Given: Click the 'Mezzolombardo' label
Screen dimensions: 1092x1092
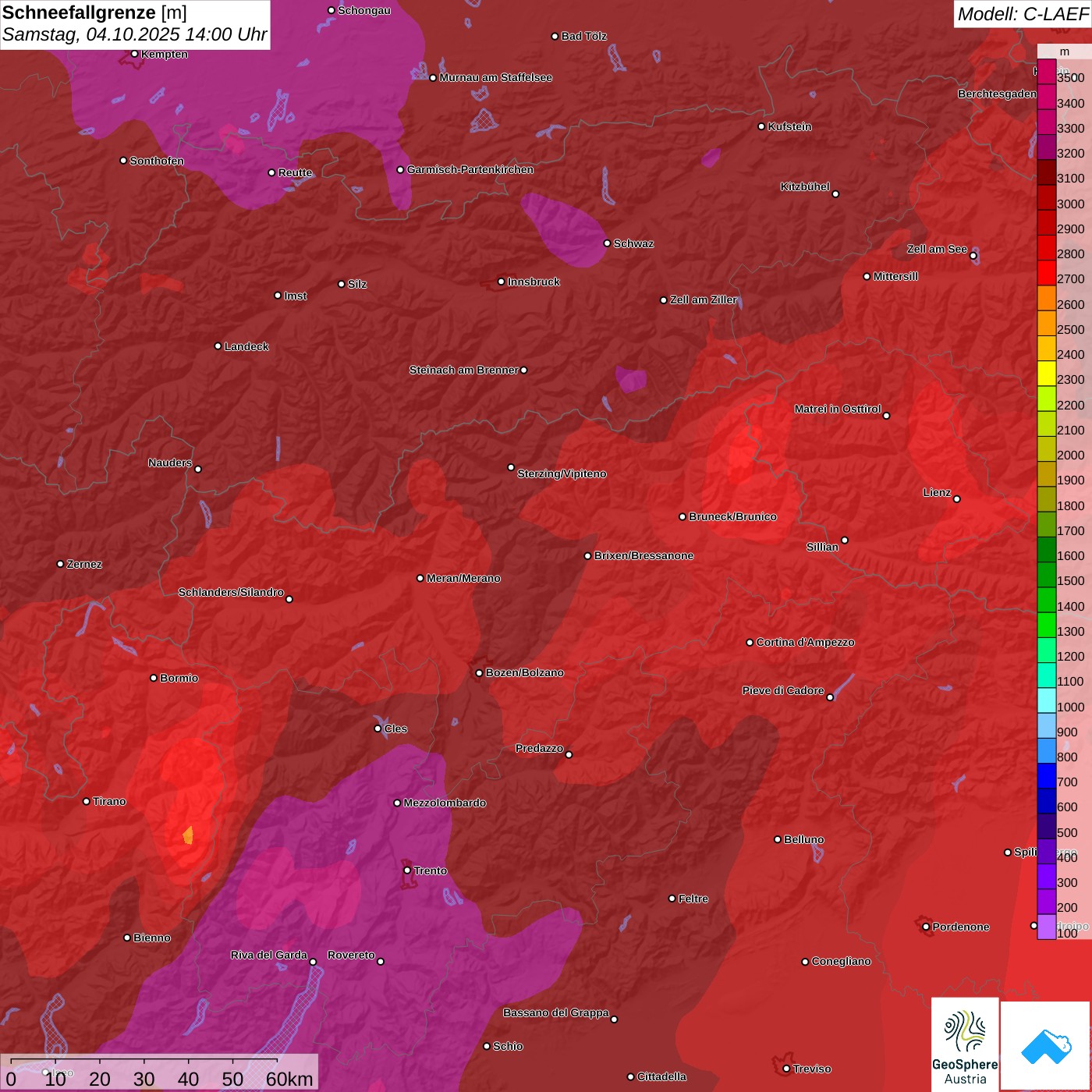Looking at the screenshot, I should coord(445,803).
